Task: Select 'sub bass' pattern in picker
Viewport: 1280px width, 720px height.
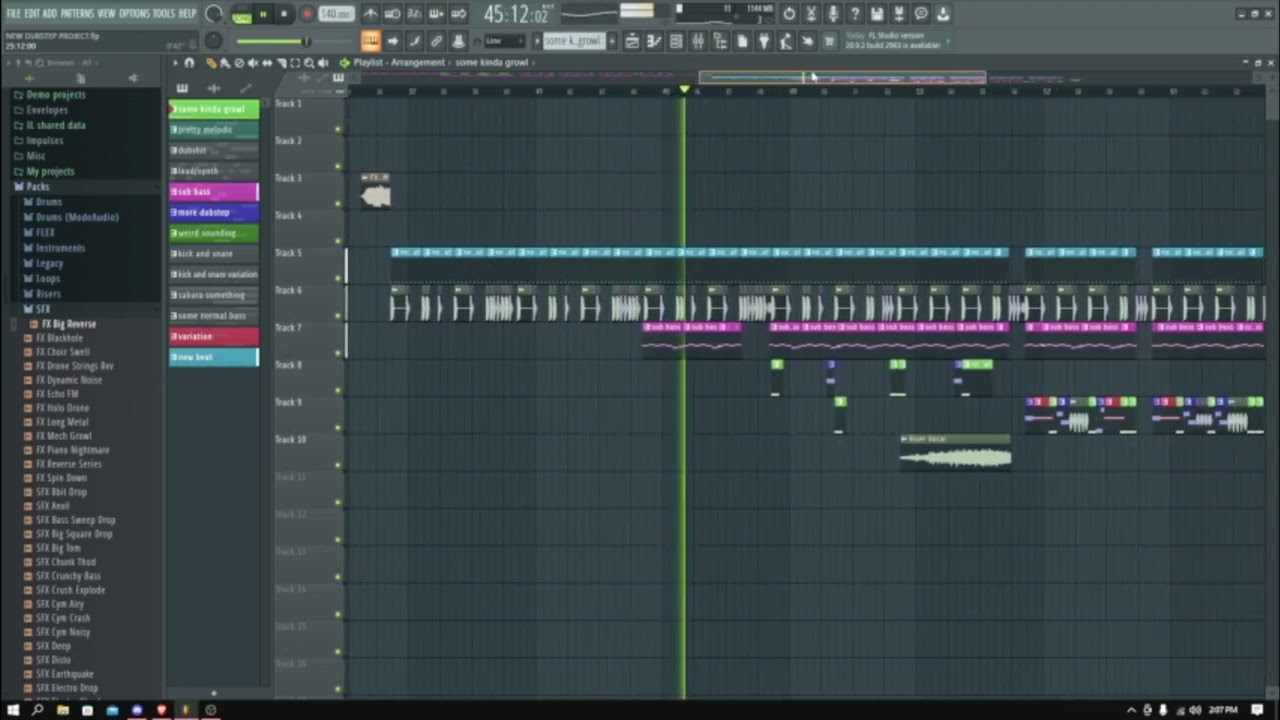Action: click(x=214, y=191)
